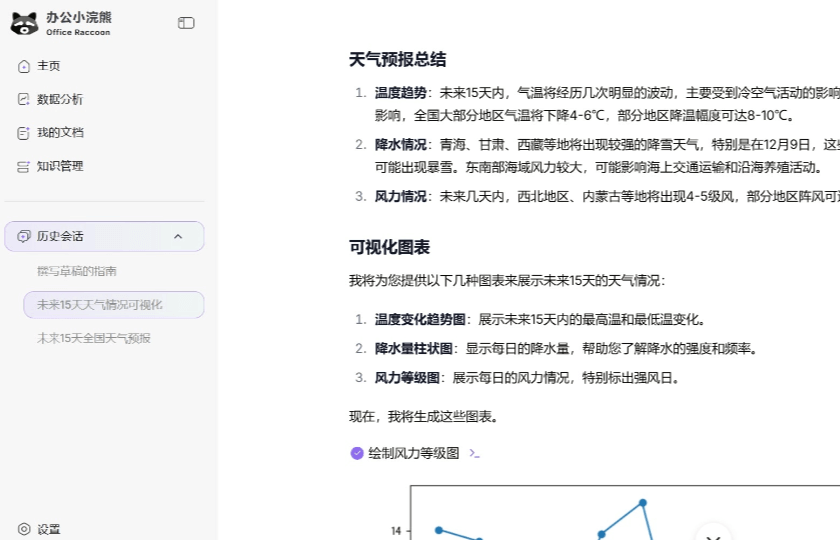Click the heading 天气预报总结
840x540 pixels.
pos(398,59)
